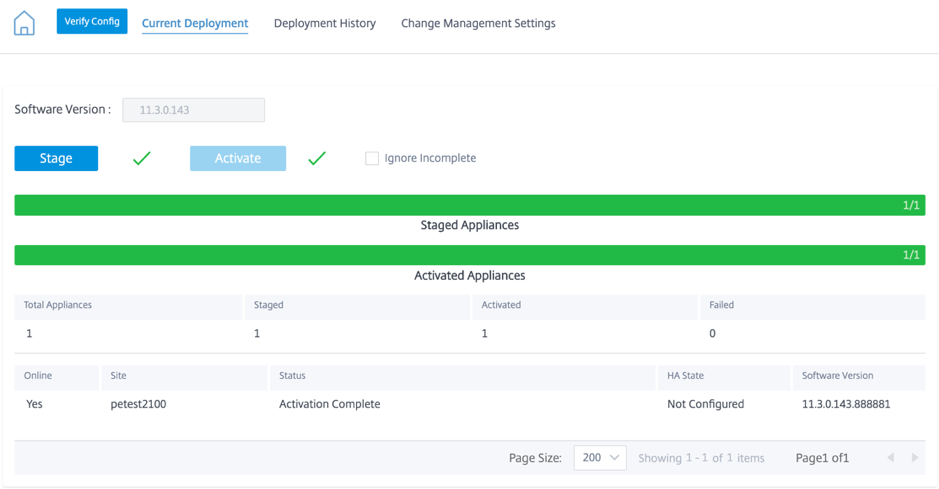The height and width of the screenshot is (489, 939).
Task: Click the Staged Appliances progress bar
Action: [x=470, y=205]
